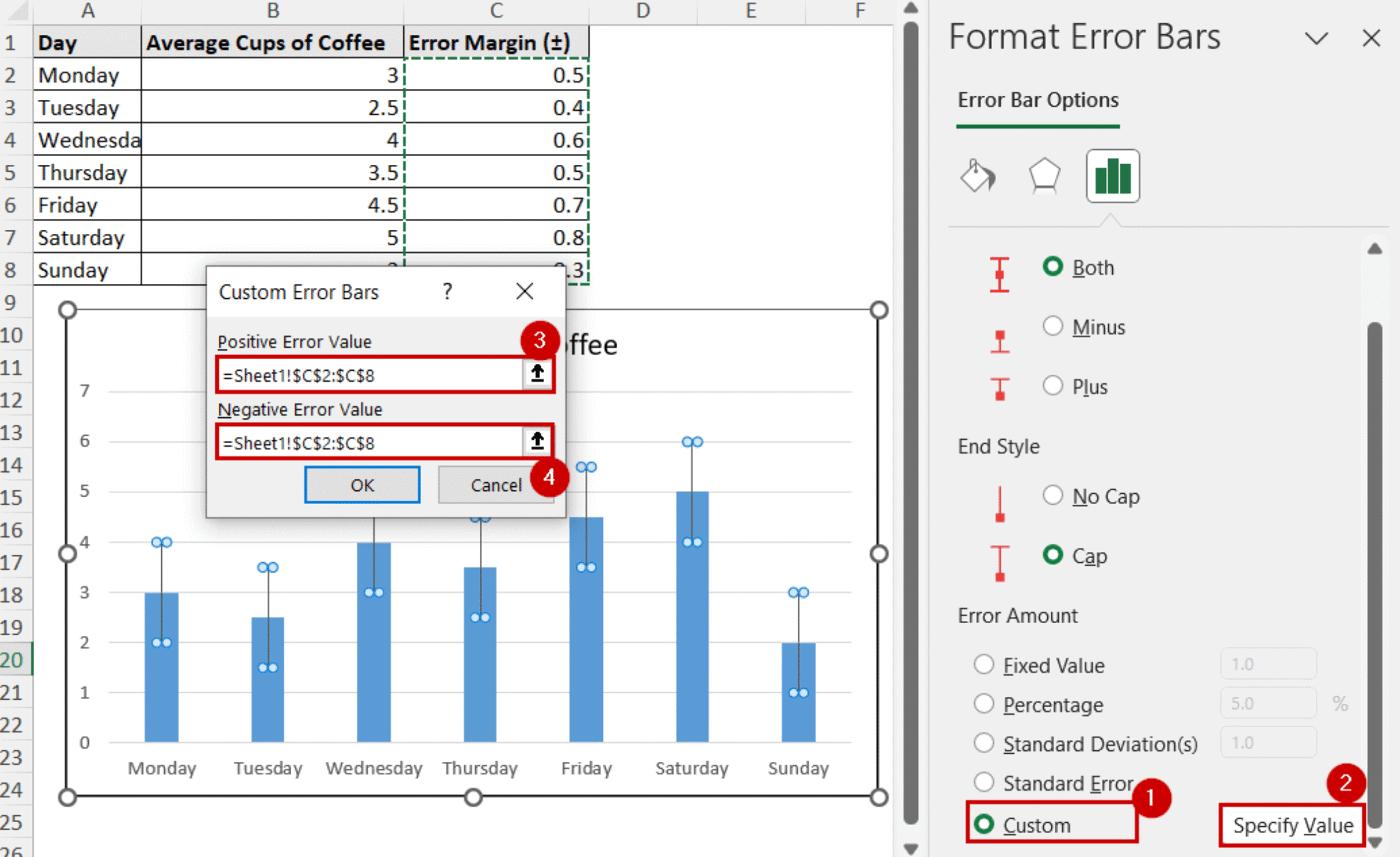Open Help in Custom Error Bars dialog
1400x857 pixels.
[447, 291]
